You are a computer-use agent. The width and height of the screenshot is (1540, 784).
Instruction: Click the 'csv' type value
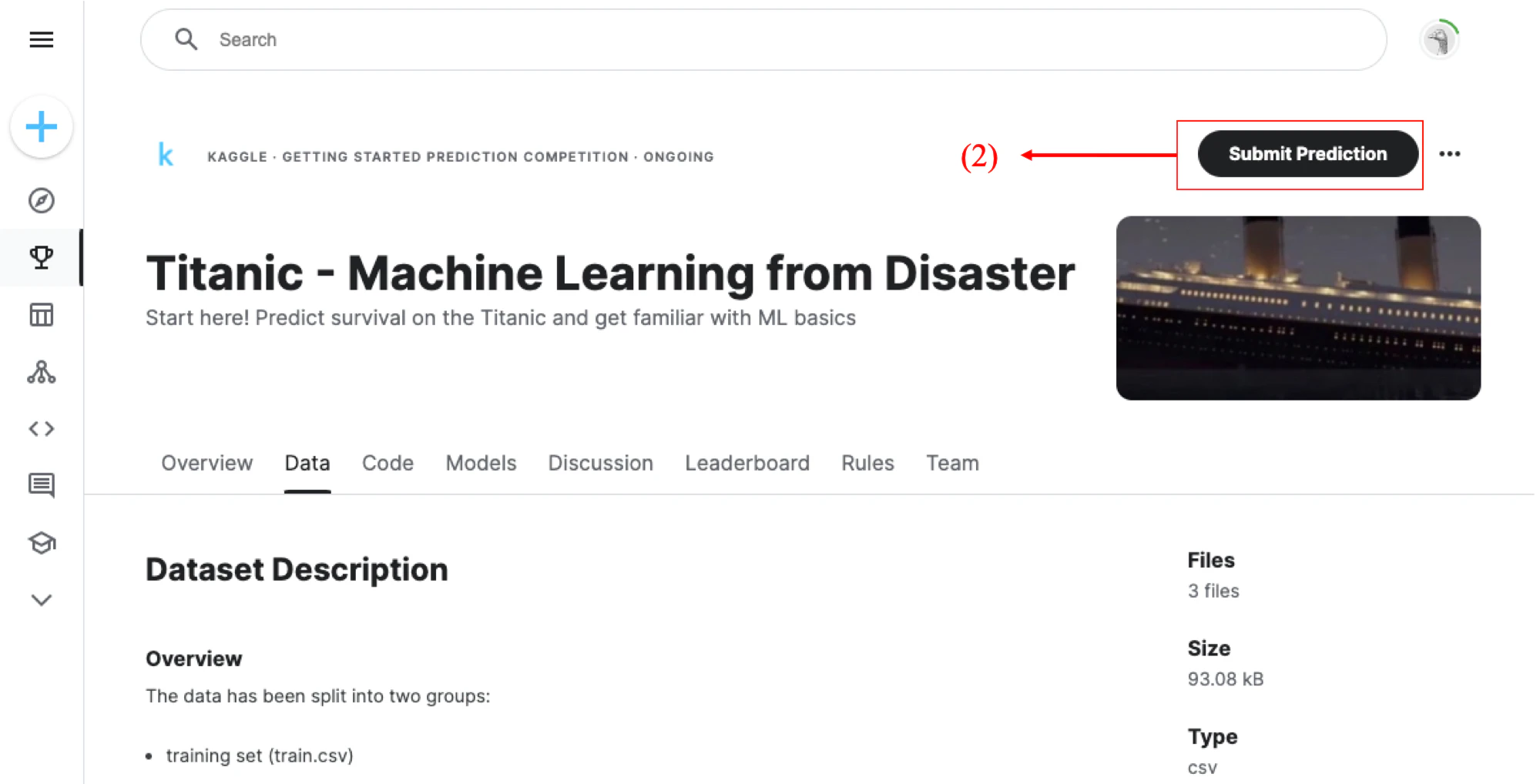[x=1203, y=768]
